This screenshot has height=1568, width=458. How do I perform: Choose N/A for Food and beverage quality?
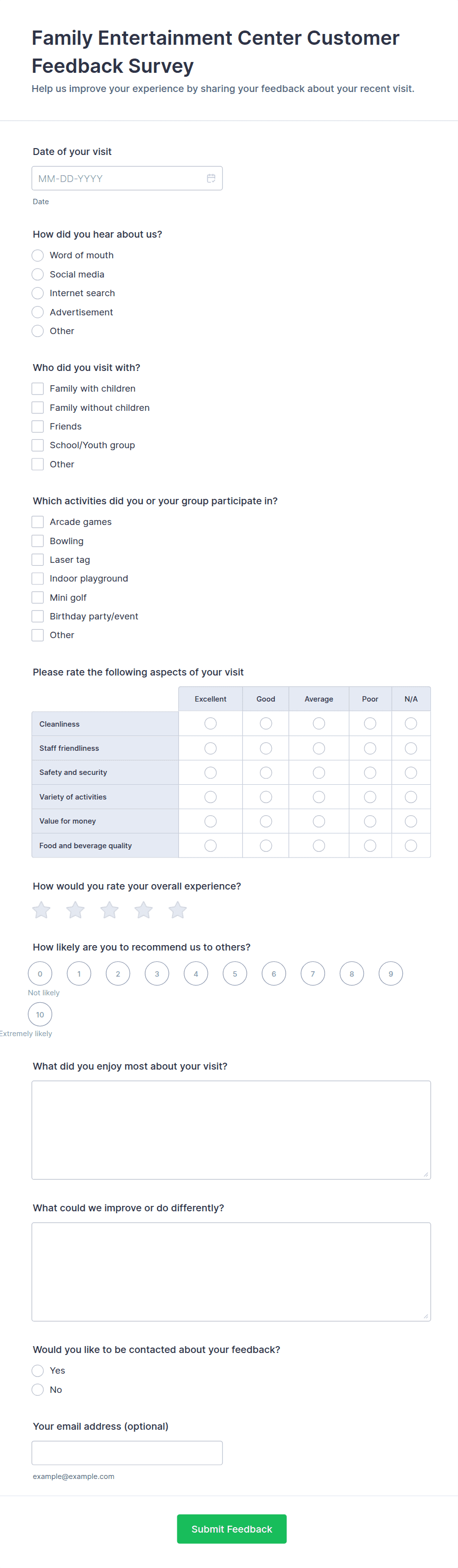[411, 845]
